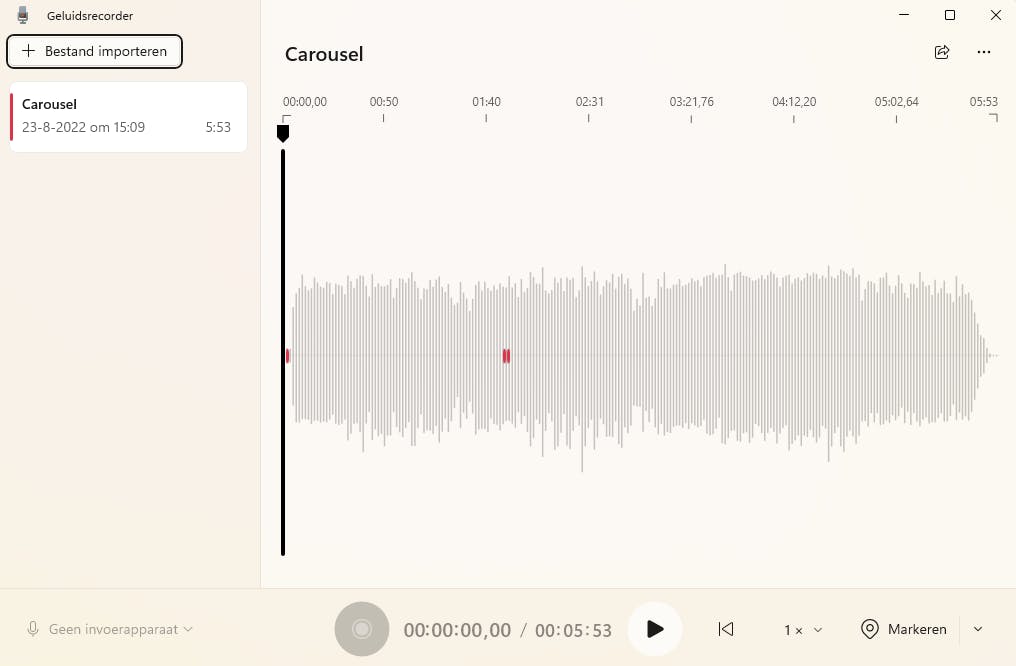This screenshot has width=1016, height=666.
Task: Click the current time display 00:00:00,00
Action: click(x=457, y=630)
